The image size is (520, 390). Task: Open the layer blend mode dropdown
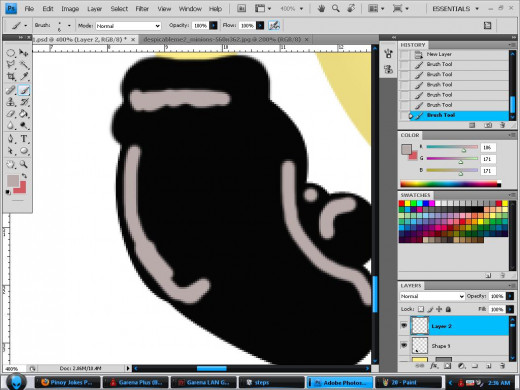tap(432, 296)
